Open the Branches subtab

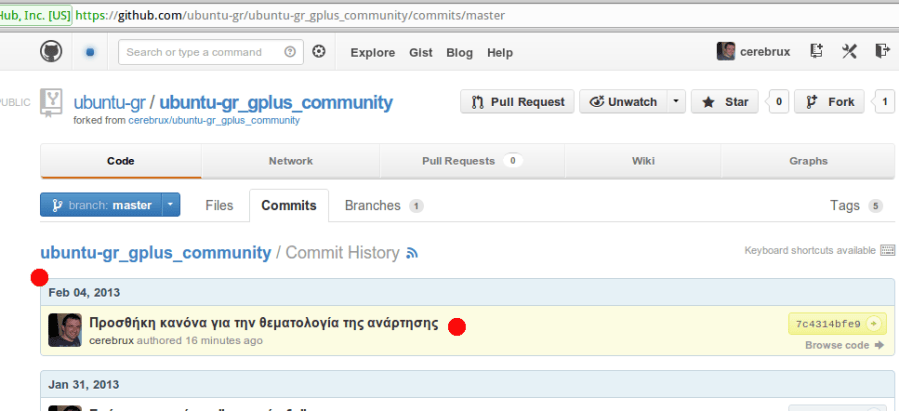(384, 205)
